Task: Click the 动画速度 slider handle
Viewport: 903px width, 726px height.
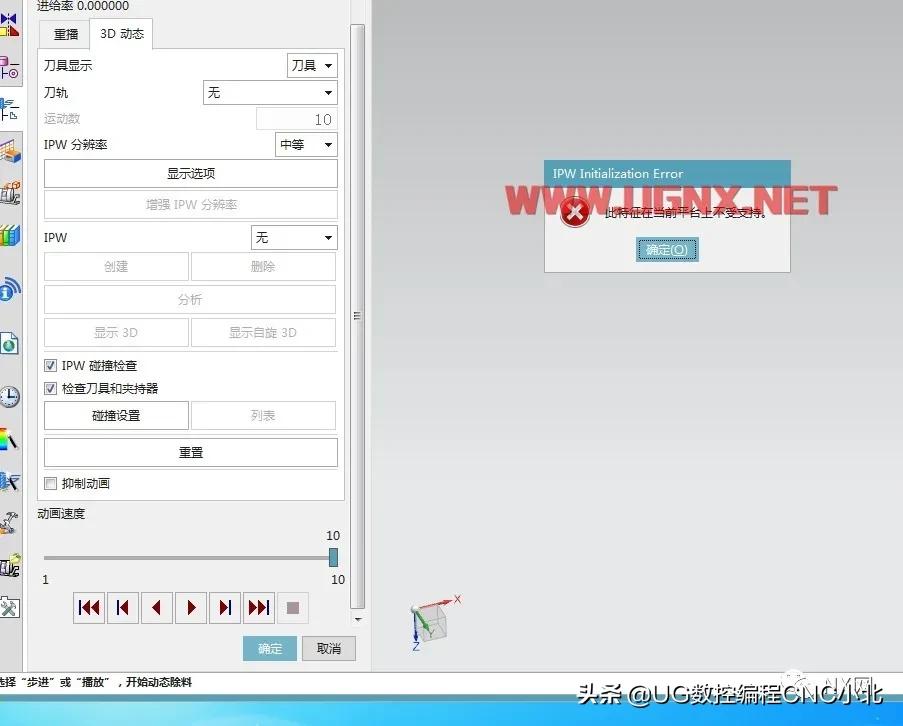Action: coord(333,557)
